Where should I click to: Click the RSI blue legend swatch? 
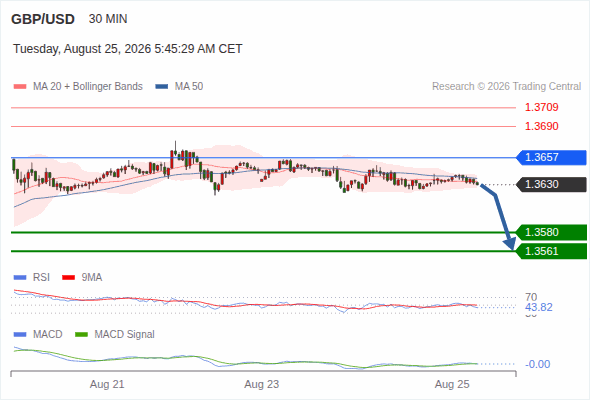click(x=20, y=278)
